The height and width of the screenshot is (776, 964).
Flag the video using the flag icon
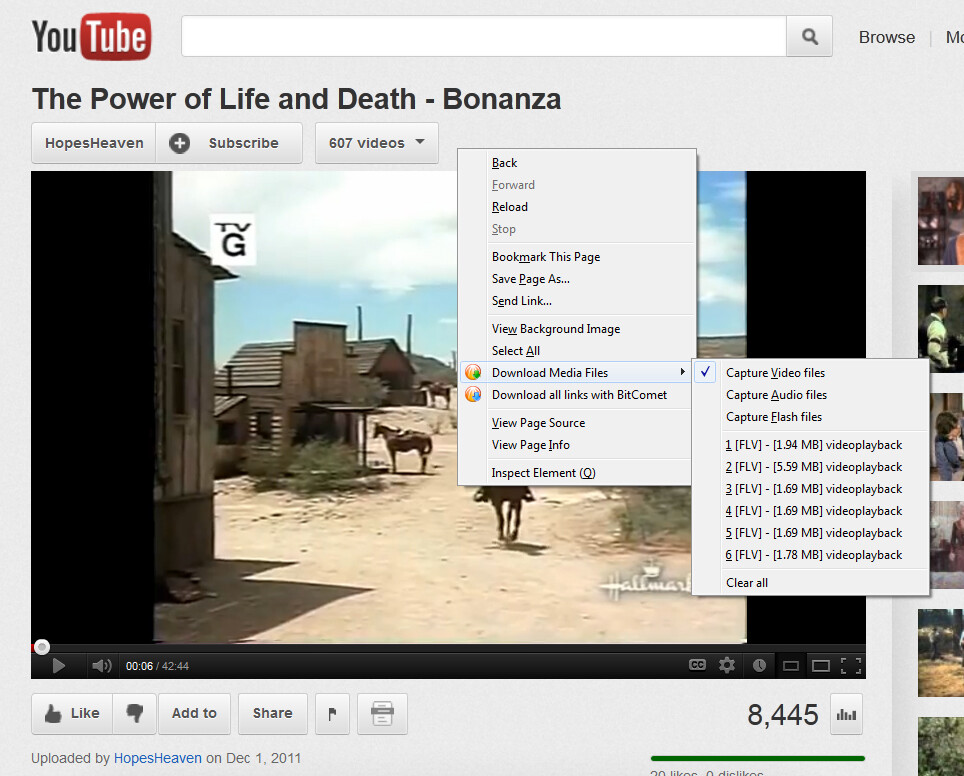coord(332,713)
